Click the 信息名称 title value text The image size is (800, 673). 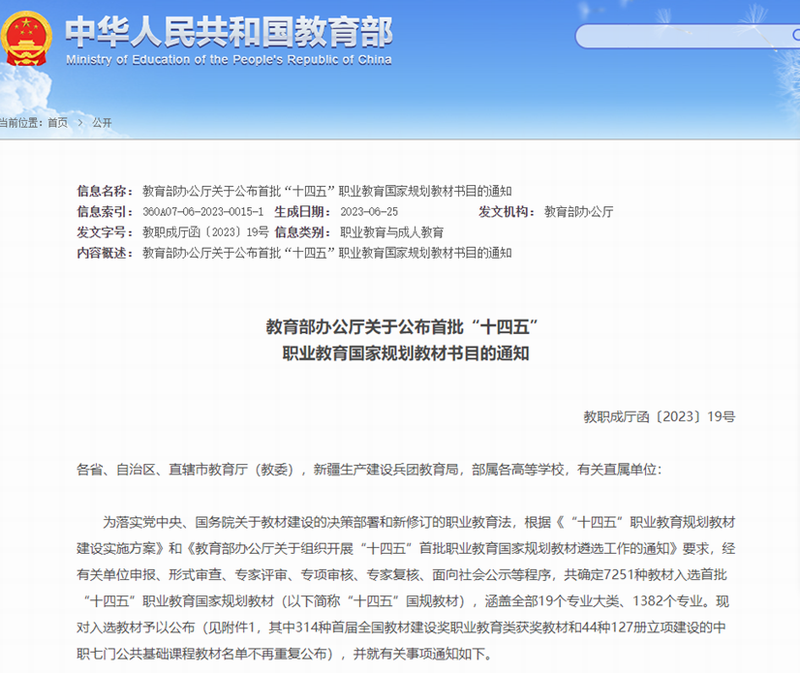tap(327, 191)
